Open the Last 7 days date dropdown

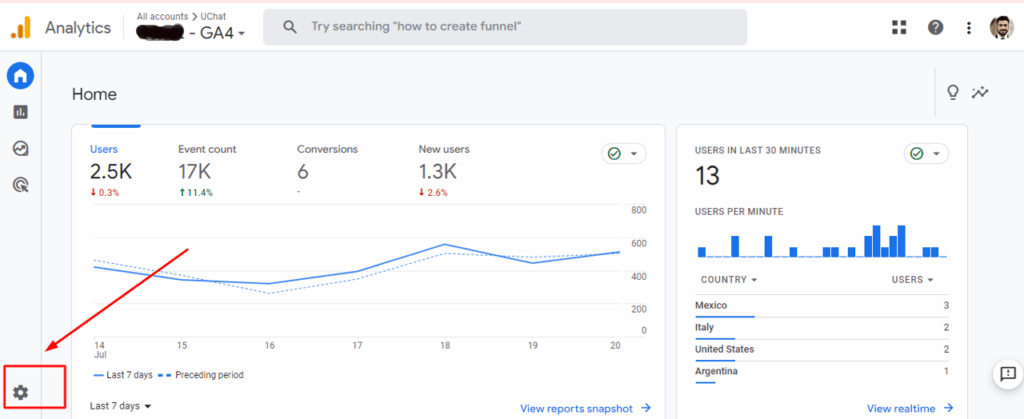(120, 406)
